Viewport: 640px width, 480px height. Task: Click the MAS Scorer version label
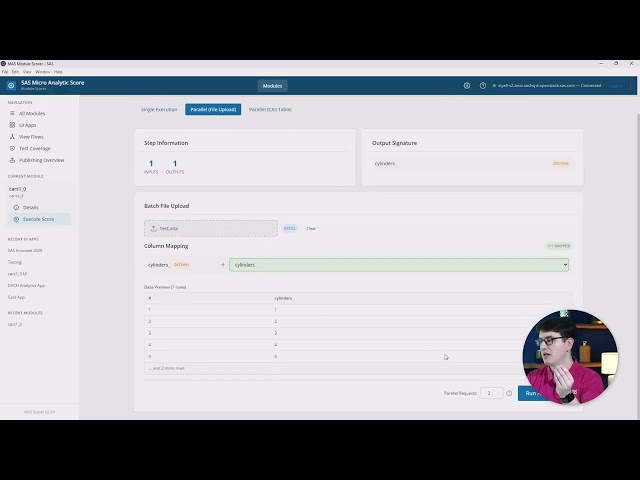(x=40, y=412)
